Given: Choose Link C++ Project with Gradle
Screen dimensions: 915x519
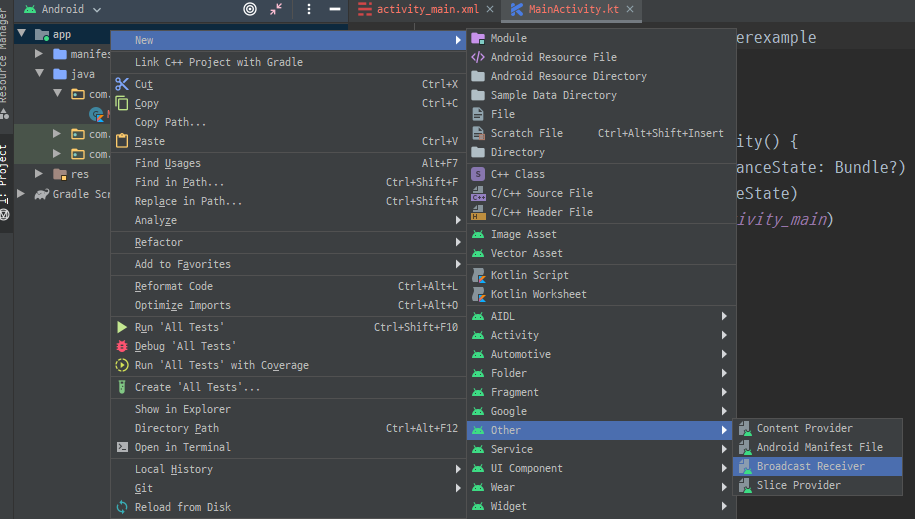Looking at the screenshot, I should pyautogui.click(x=288, y=62).
